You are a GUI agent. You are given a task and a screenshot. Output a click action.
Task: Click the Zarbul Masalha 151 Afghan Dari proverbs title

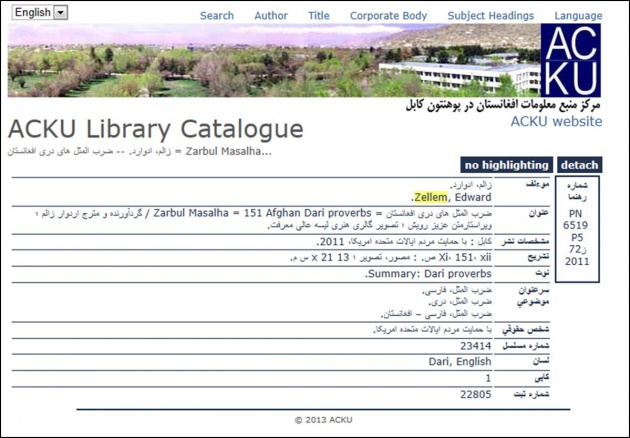[x=262, y=213]
